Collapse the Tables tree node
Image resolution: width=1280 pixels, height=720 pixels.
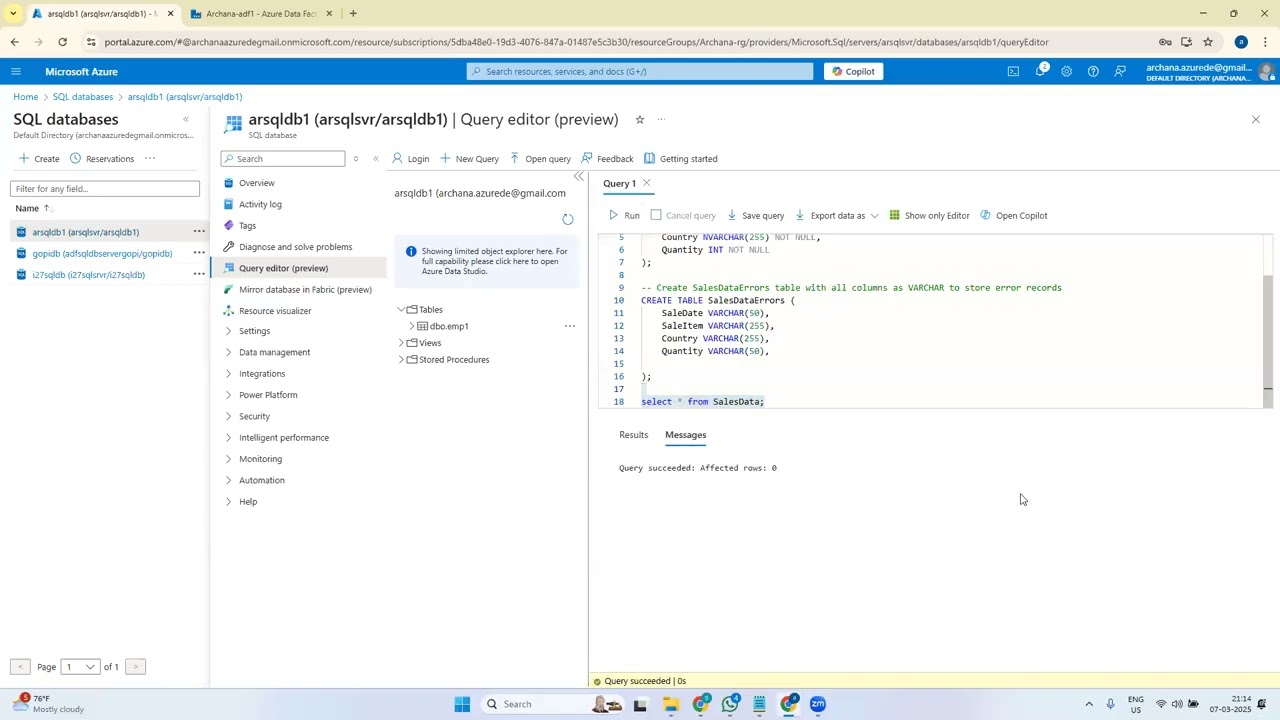401,310
